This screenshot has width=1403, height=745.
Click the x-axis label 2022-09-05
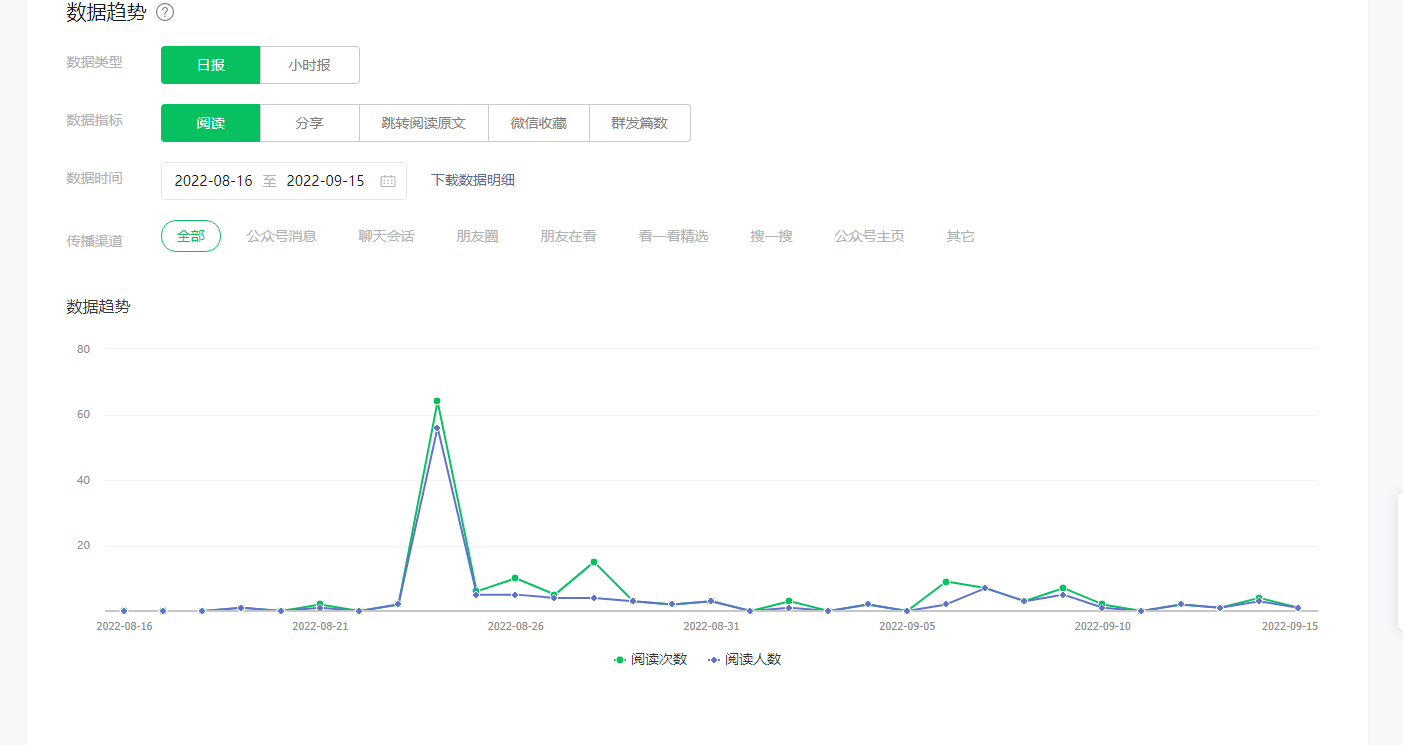[x=907, y=626]
